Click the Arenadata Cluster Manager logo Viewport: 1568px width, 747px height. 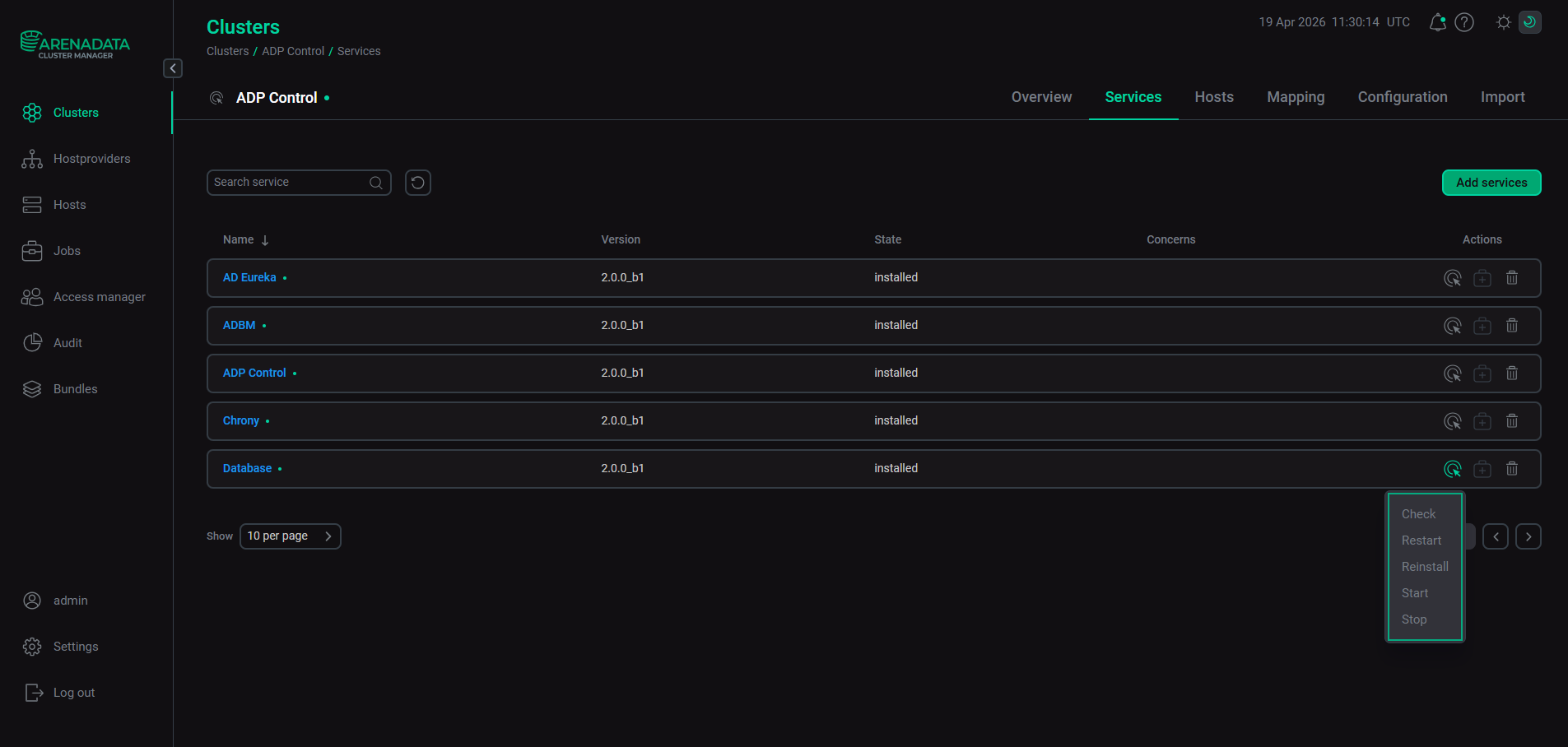[75, 44]
